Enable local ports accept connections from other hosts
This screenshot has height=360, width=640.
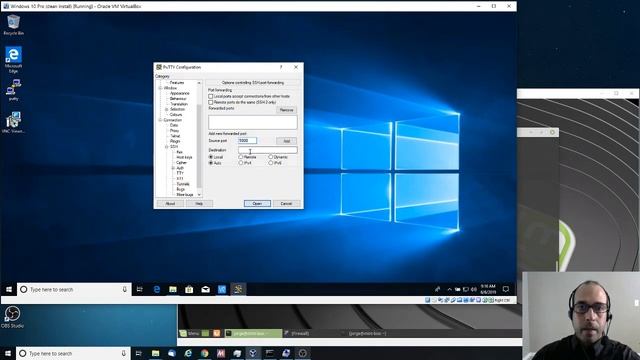pos(211,96)
